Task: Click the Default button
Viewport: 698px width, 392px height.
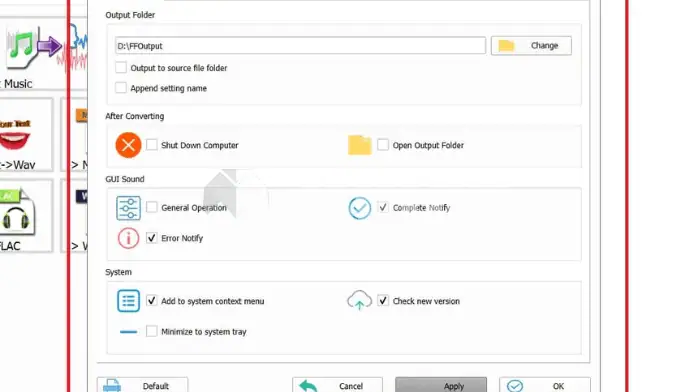Action: click(x=142, y=385)
